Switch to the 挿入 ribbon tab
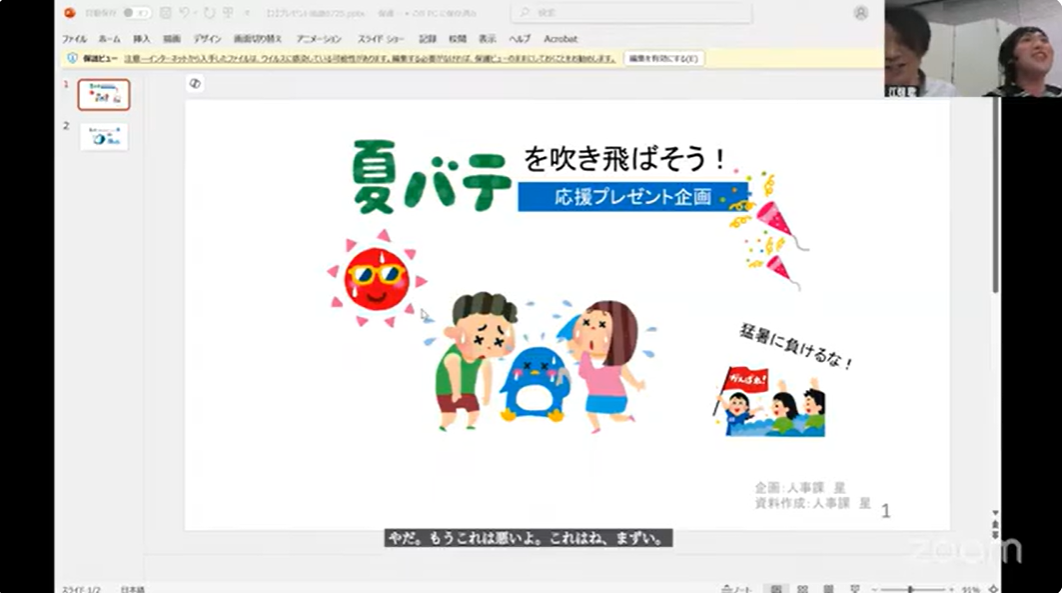Image resolution: width=1063 pixels, height=593 pixels. pyautogui.click(x=142, y=39)
